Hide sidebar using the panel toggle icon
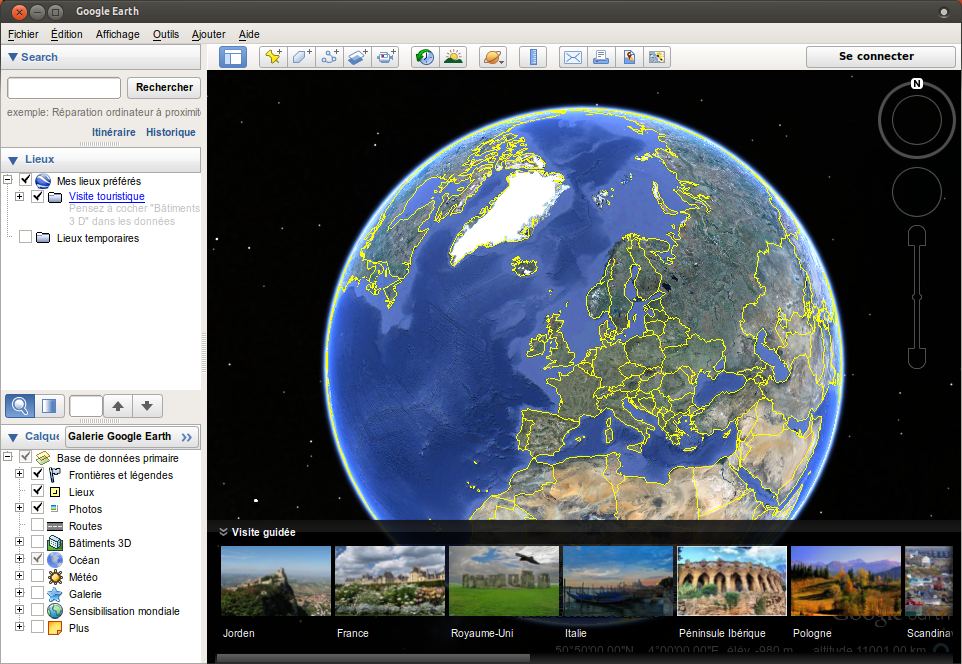This screenshot has height=664, width=962. point(233,57)
